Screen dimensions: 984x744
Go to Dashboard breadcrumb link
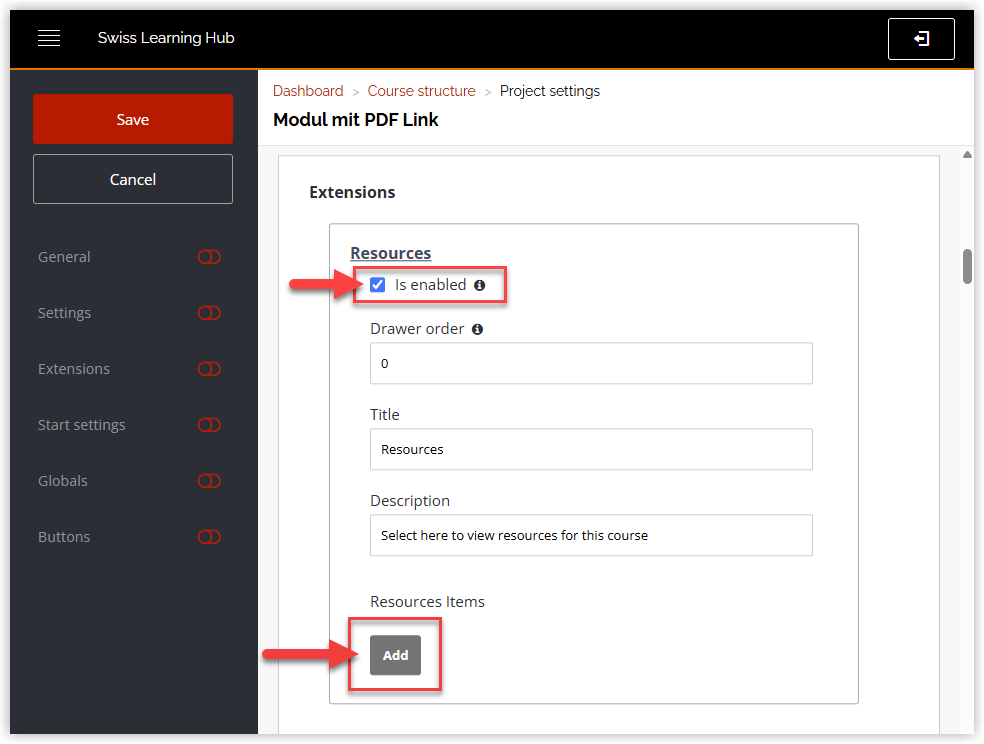coord(308,91)
